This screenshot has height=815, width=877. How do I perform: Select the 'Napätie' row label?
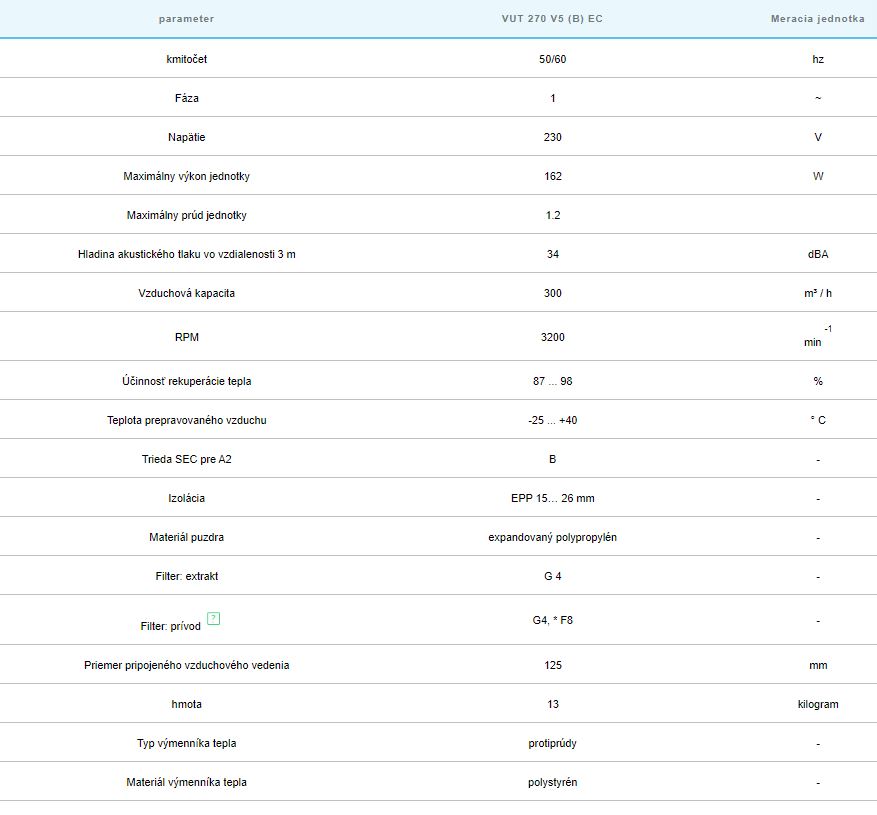coord(186,137)
